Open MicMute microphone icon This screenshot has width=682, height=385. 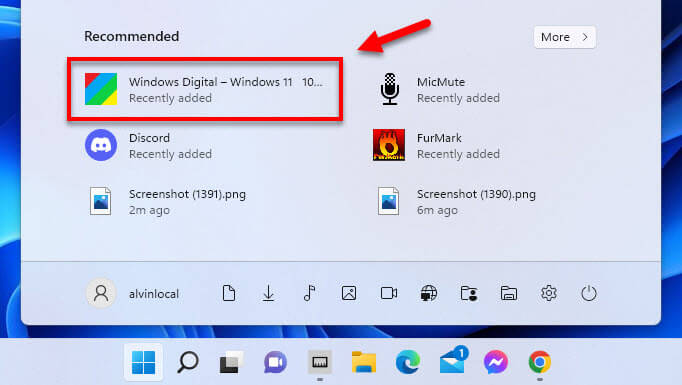point(390,89)
